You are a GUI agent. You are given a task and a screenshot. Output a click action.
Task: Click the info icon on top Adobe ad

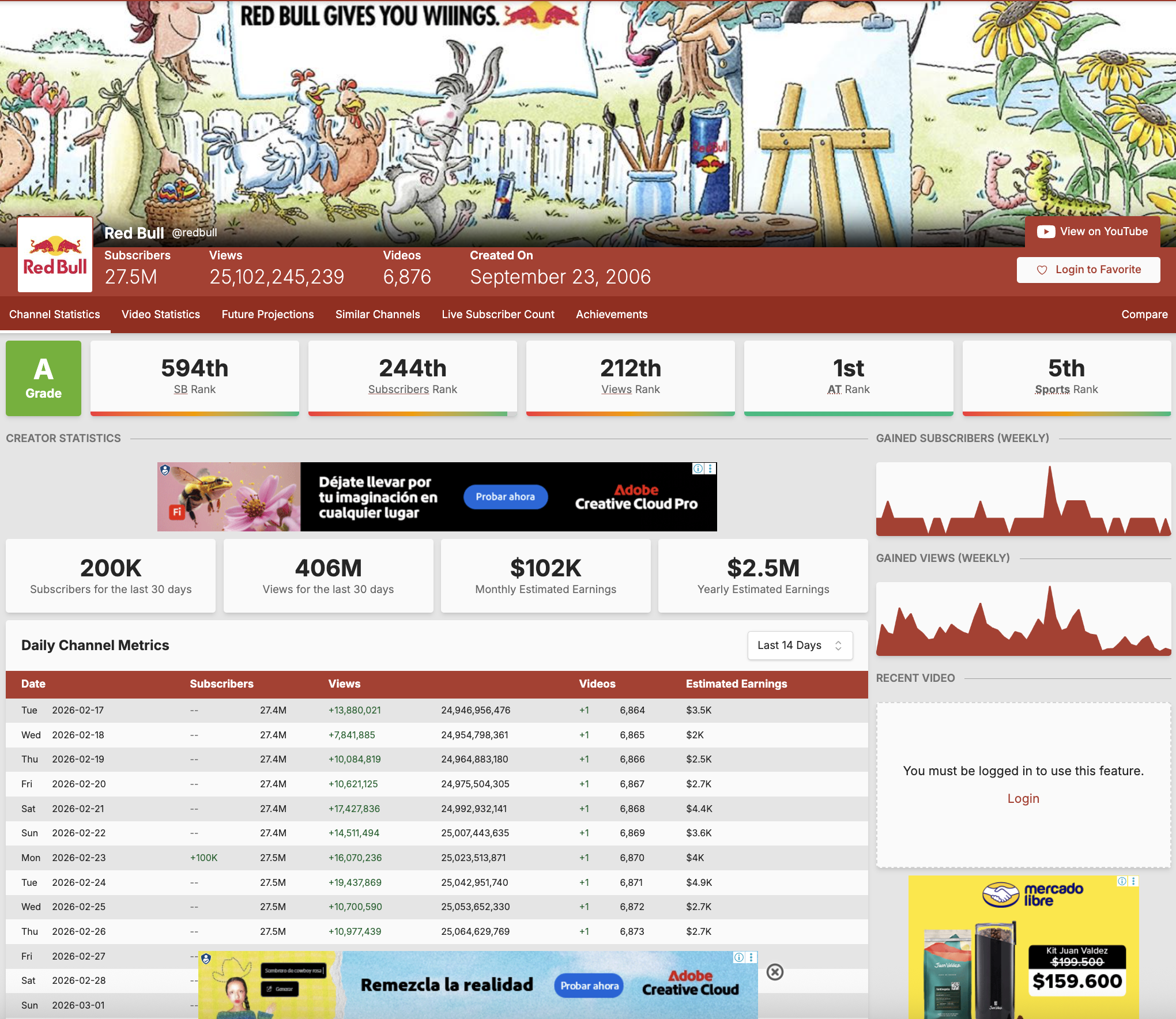click(698, 469)
